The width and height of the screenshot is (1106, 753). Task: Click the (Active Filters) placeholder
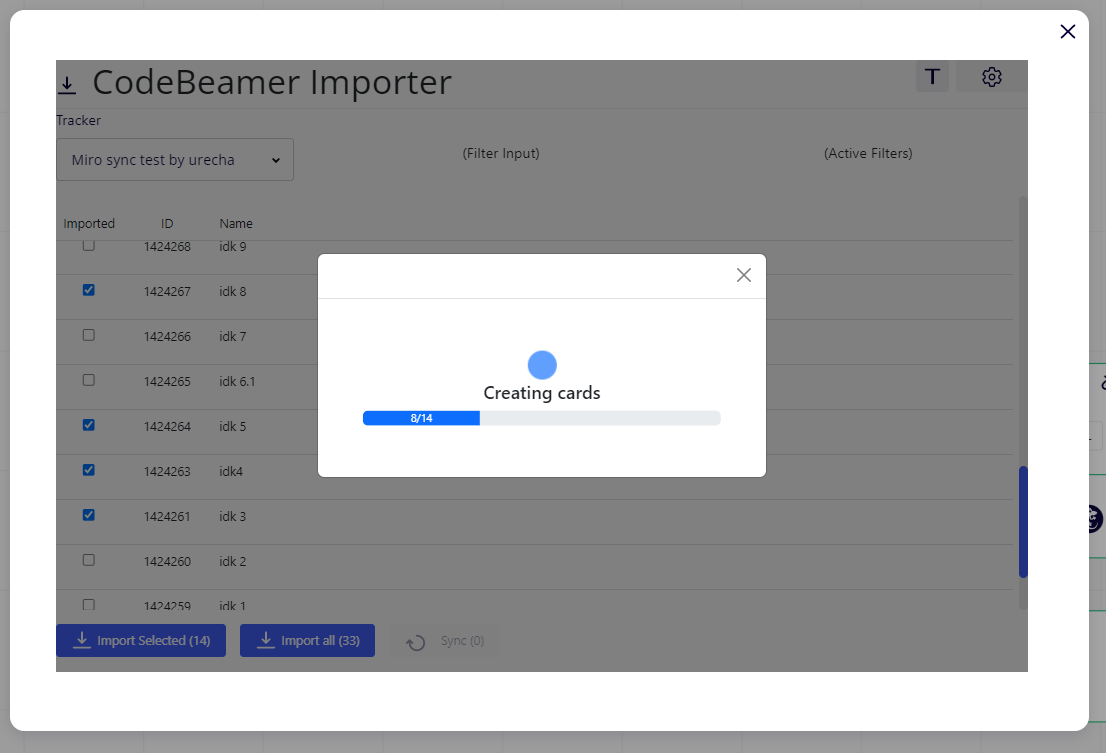tap(868, 153)
